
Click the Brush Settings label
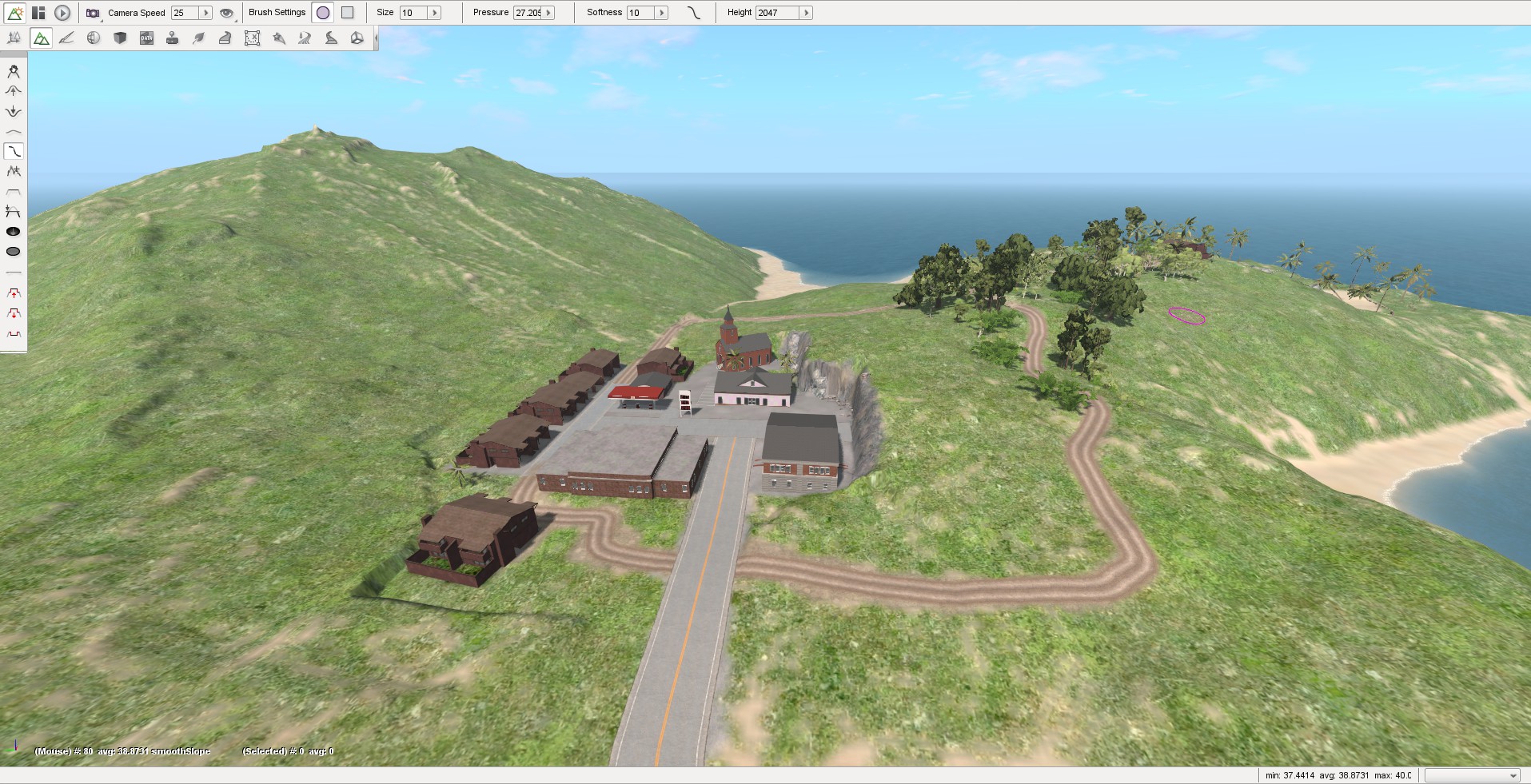(x=277, y=13)
